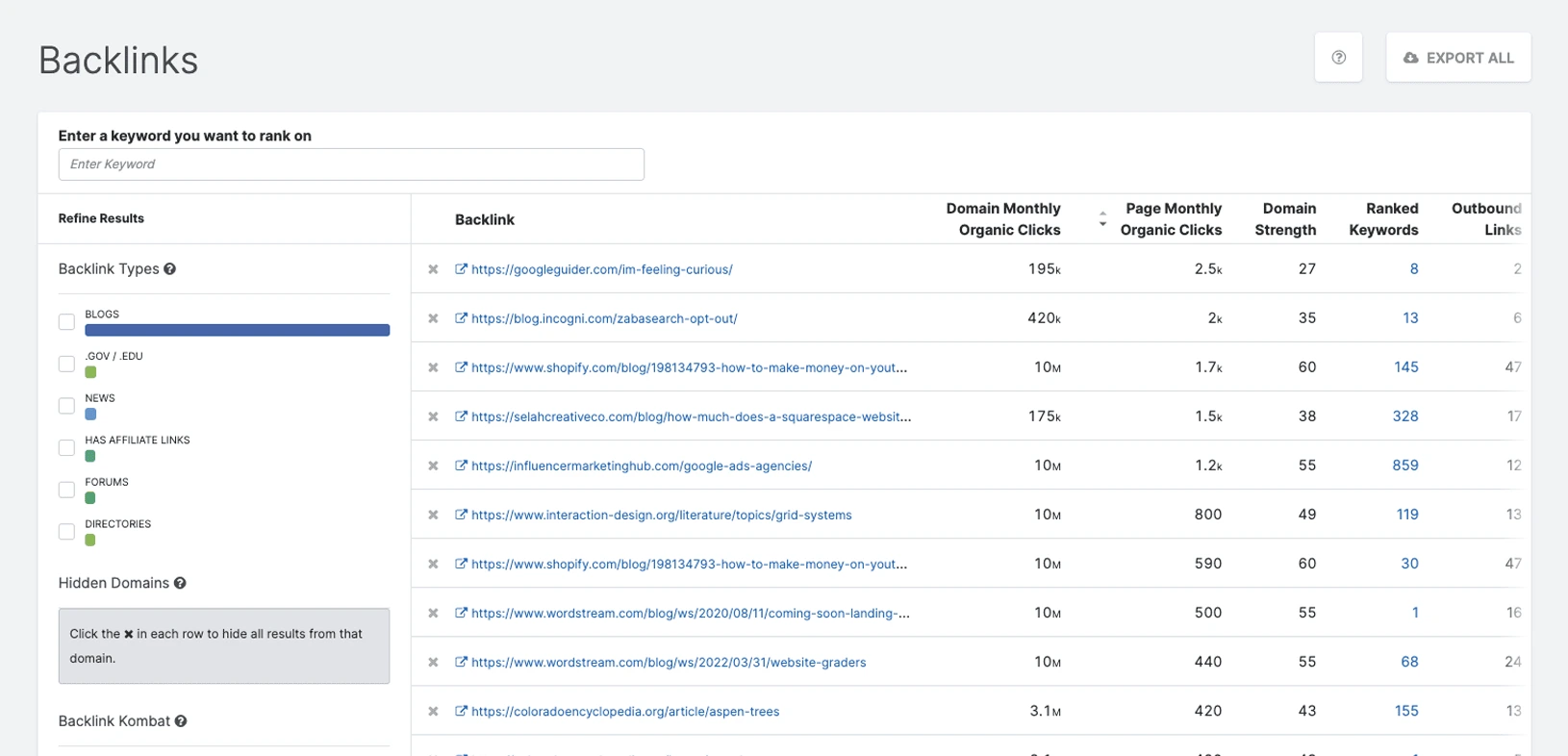Open the coloradoencyclopedia.org aspen-trees link
1568x756 pixels.
tap(625, 712)
